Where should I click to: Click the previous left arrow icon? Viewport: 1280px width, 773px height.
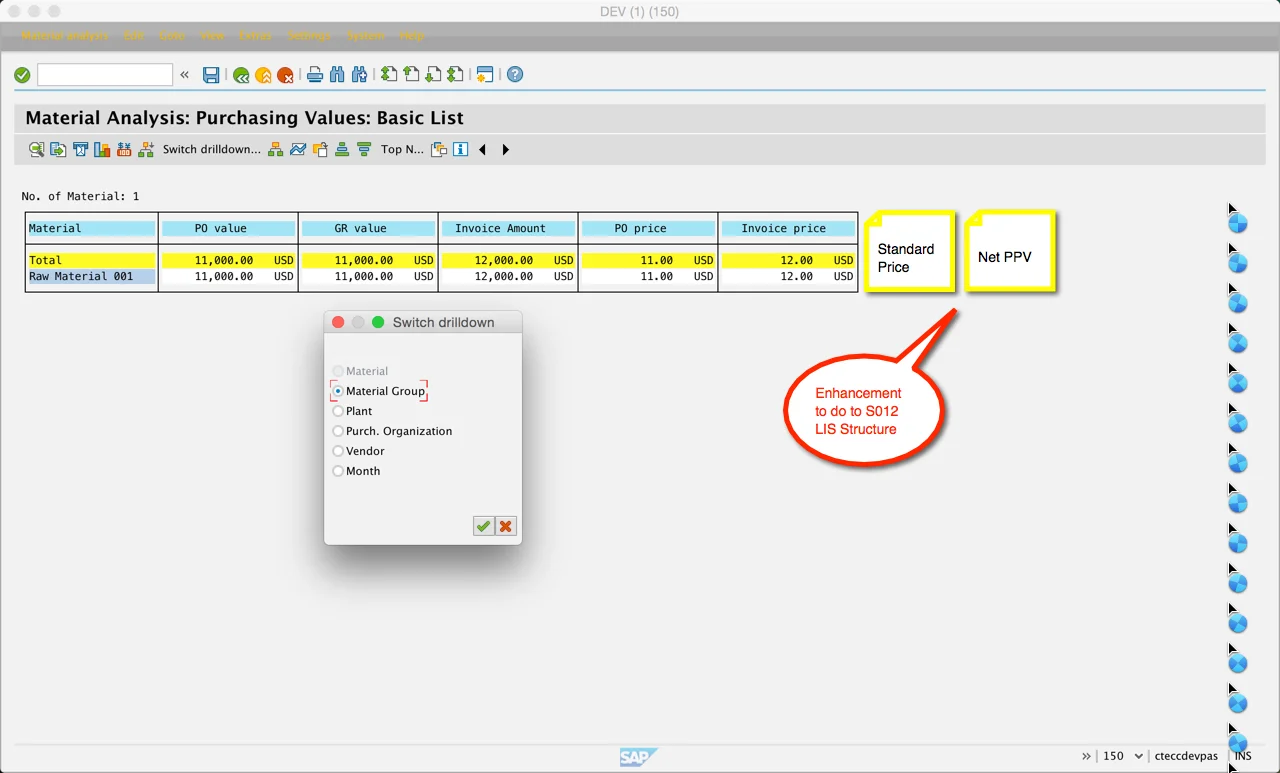point(482,150)
